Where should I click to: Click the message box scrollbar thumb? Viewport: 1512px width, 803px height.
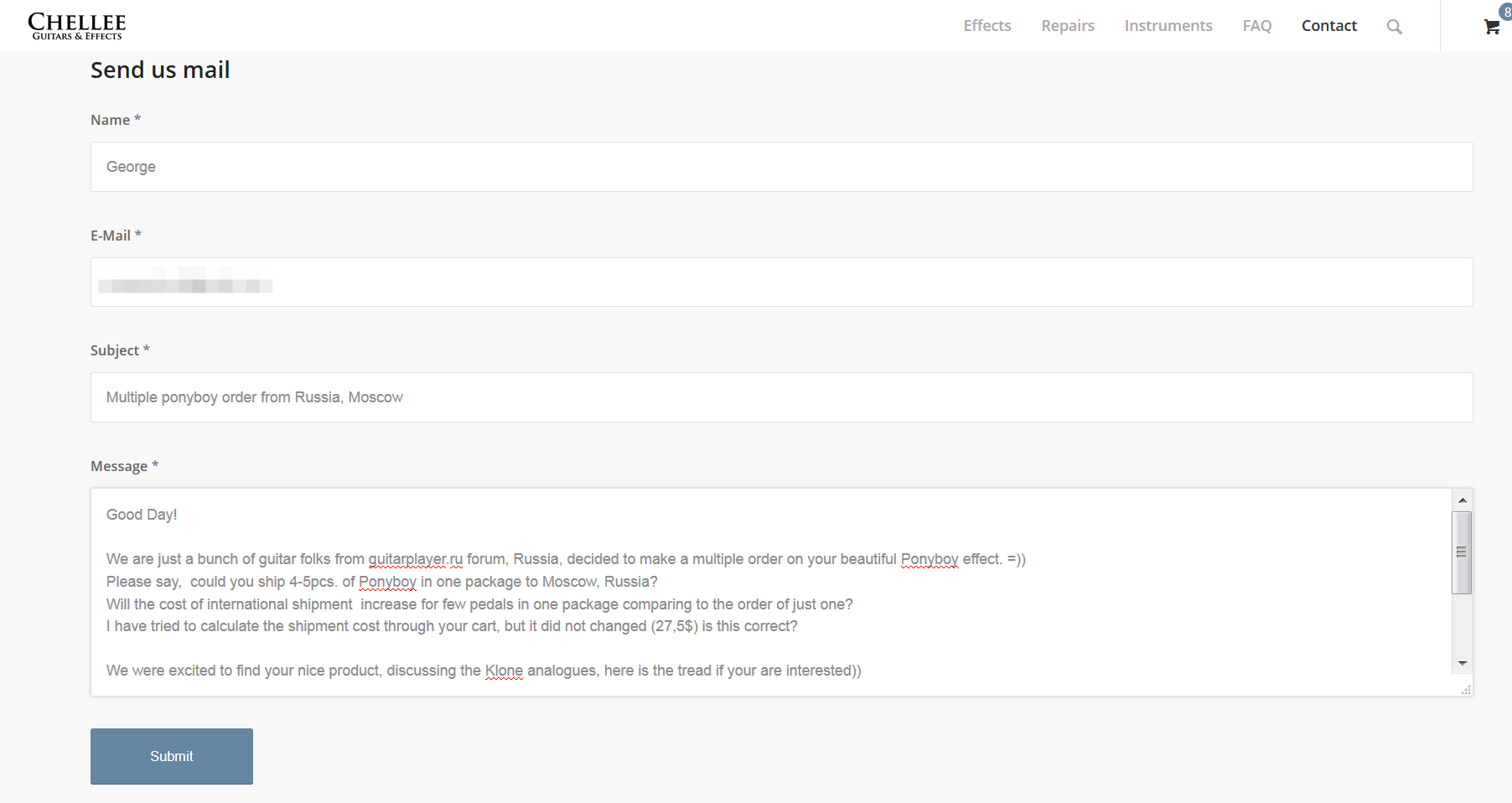click(1463, 552)
